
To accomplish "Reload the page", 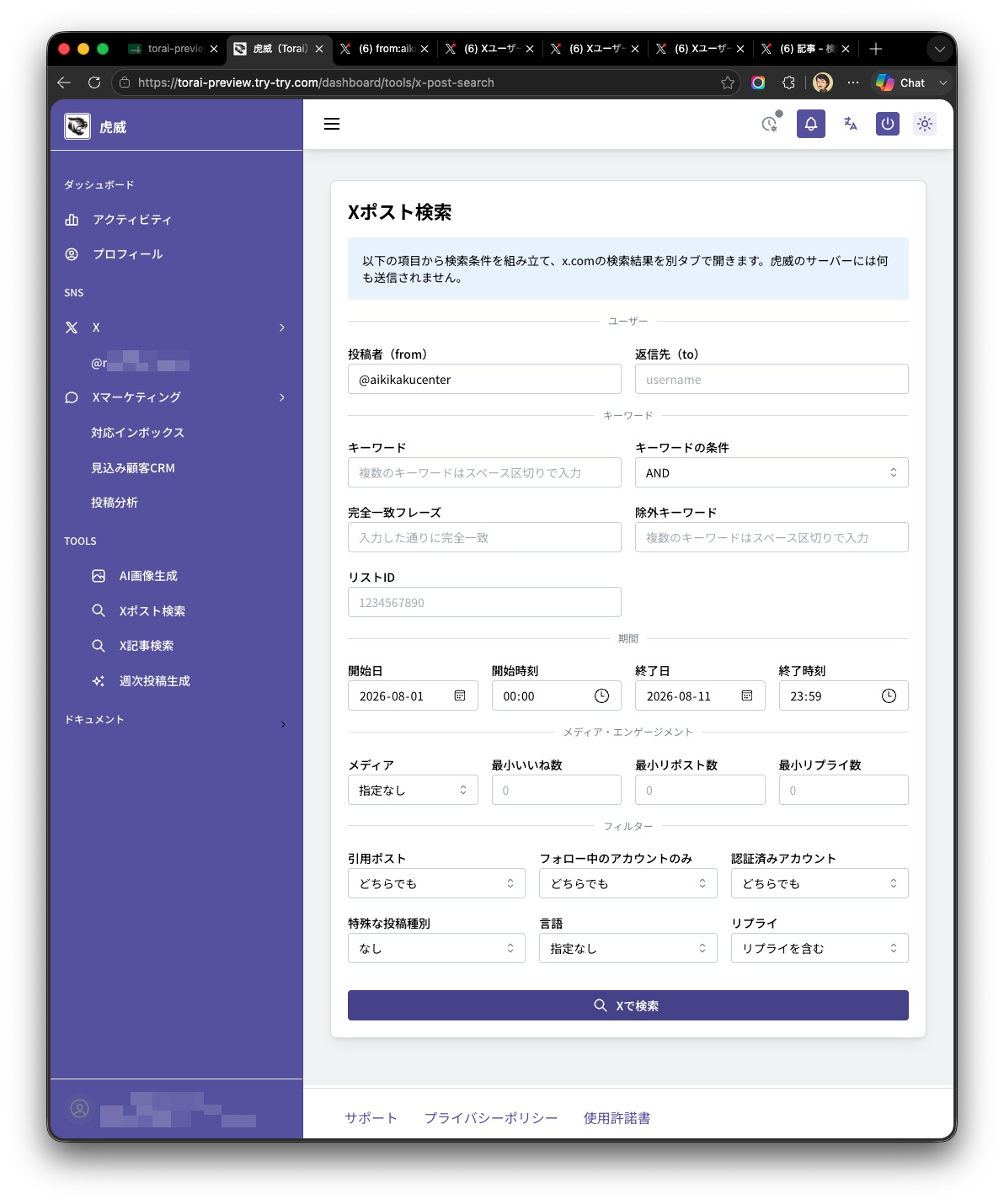I will pyautogui.click(x=94, y=83).
